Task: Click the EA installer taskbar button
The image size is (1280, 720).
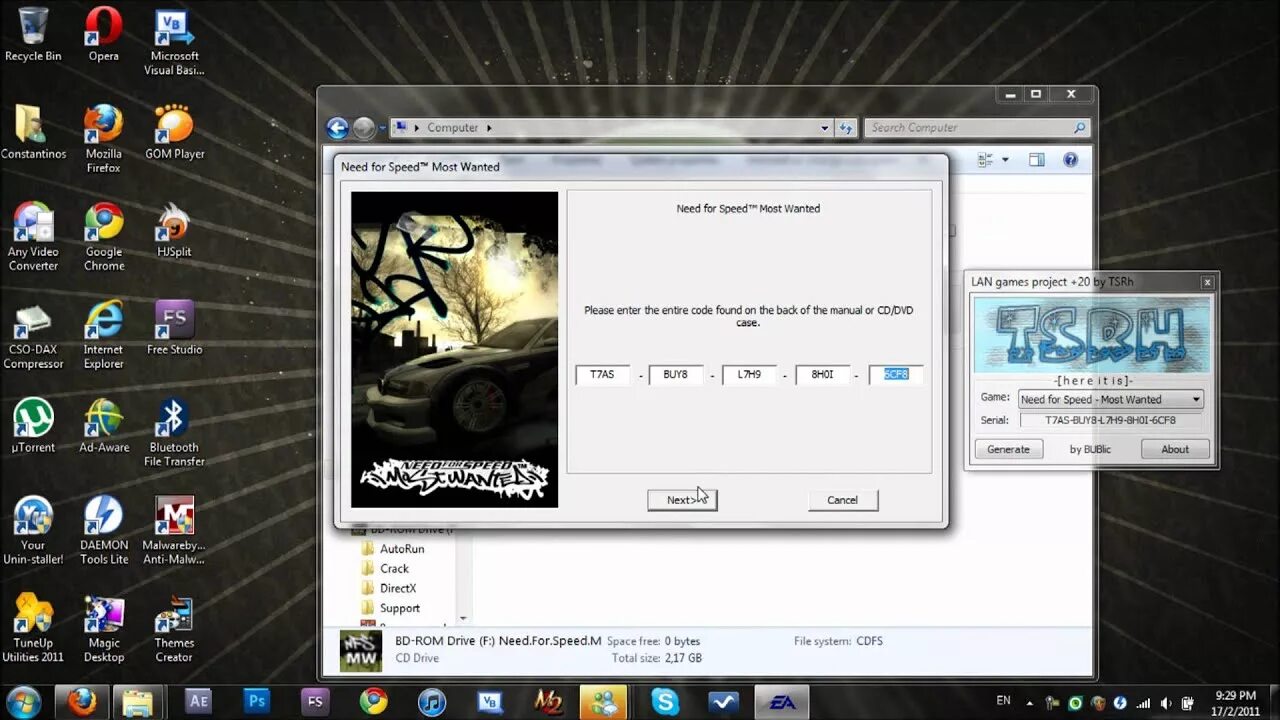Action: (782, 702)
